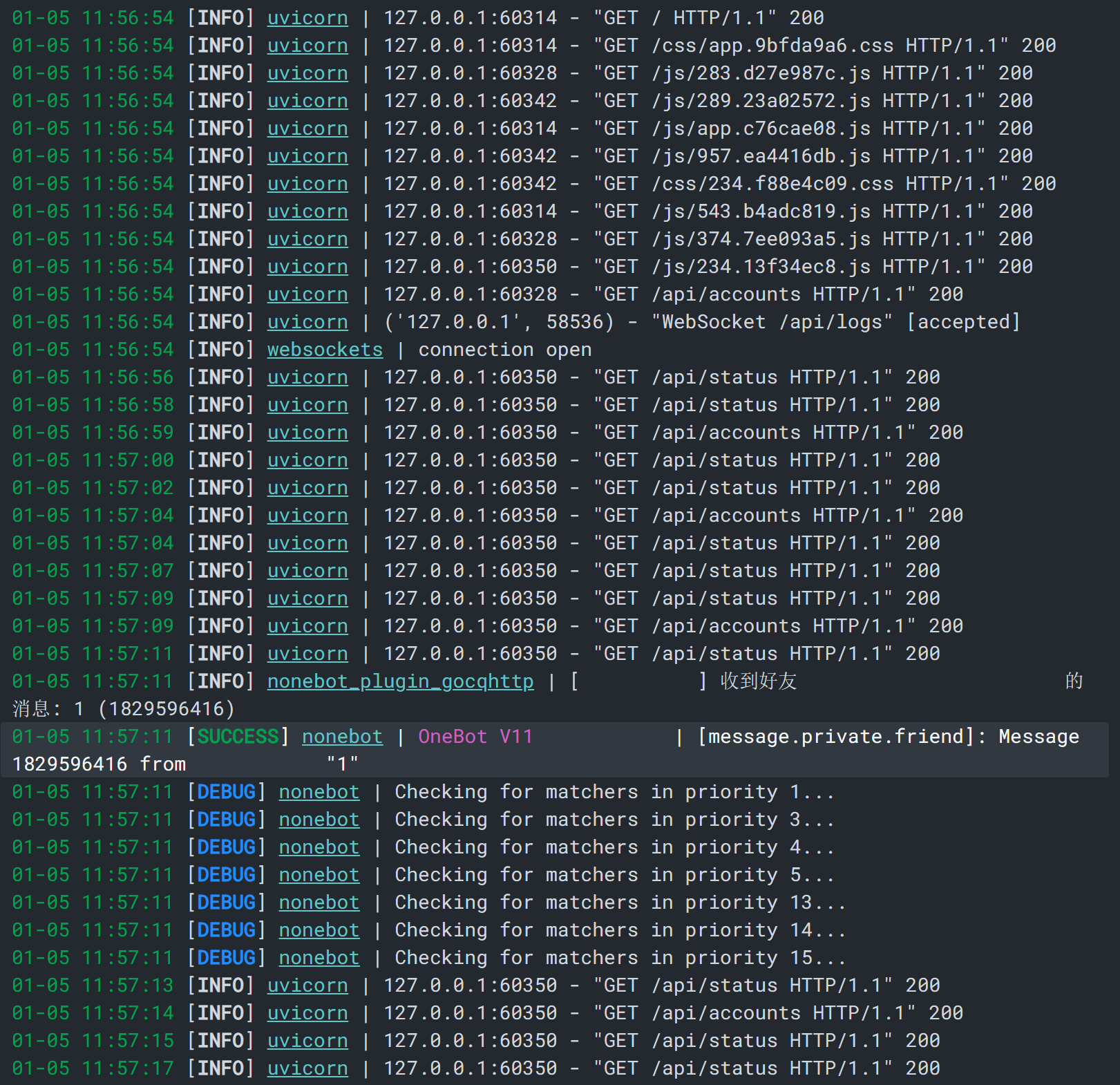
Task: Open the websockets module link
Action: coord(325,350)
